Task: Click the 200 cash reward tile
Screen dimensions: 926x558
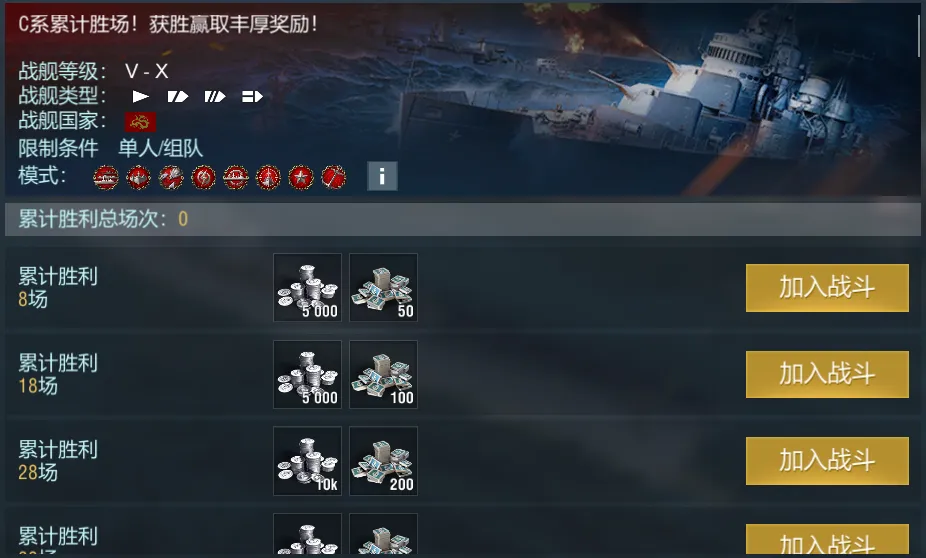Action: (x=383, y=461)
